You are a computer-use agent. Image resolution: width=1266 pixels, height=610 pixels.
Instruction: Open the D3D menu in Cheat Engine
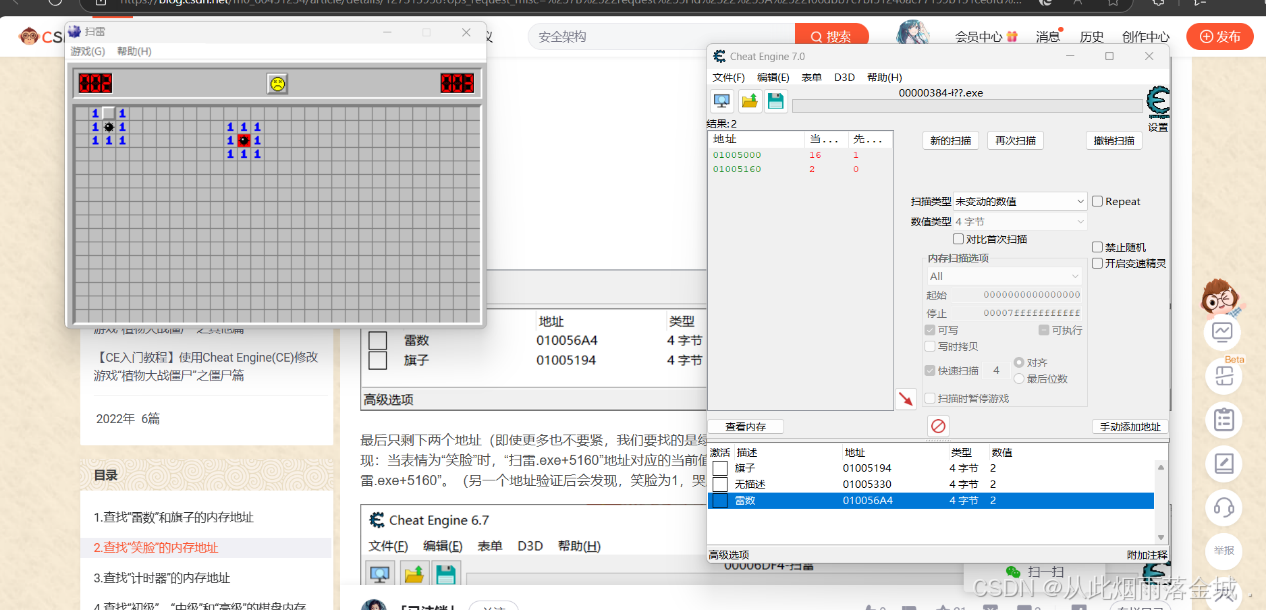pos(844,77)
